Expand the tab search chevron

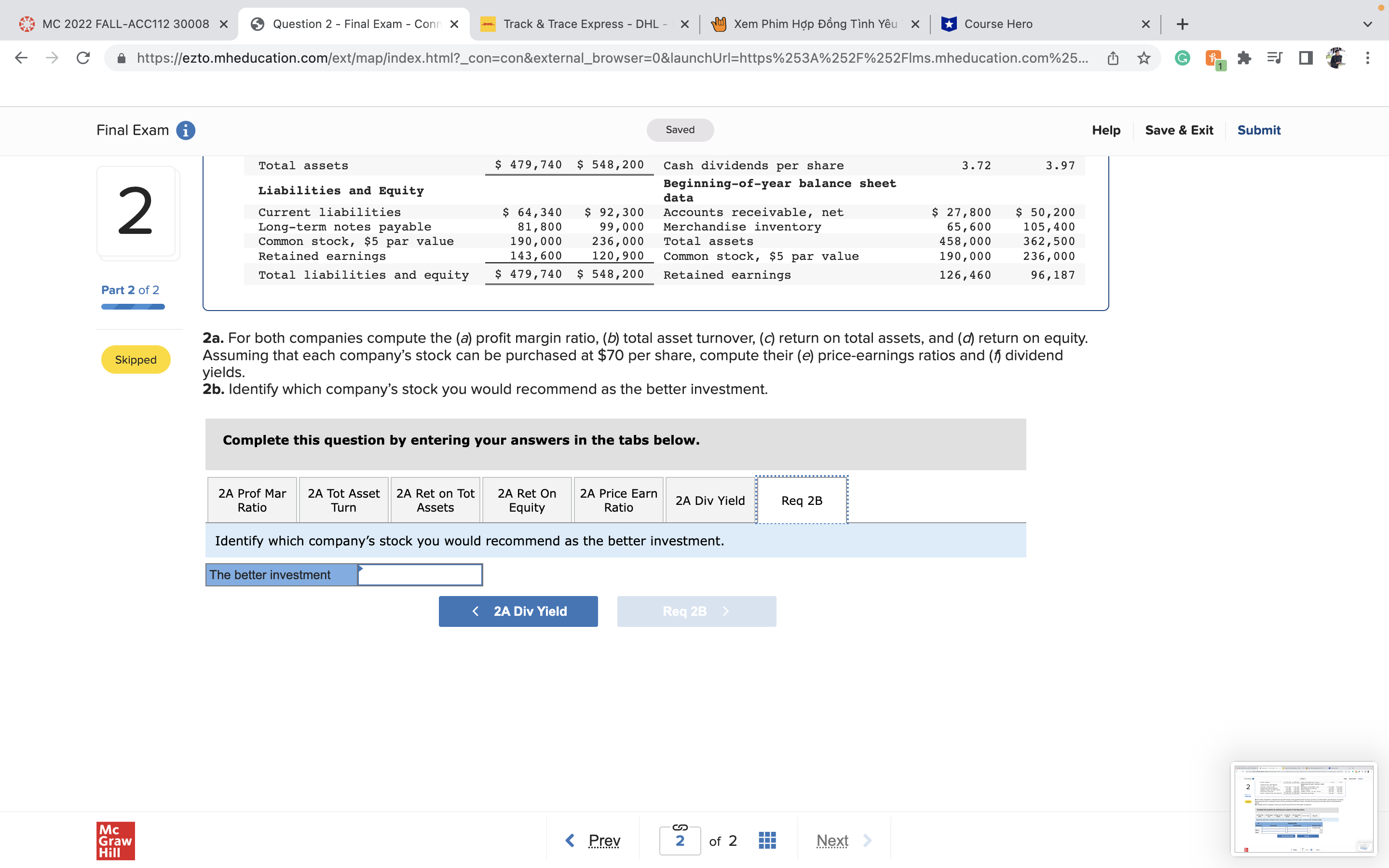click(x=1367, y=24)
